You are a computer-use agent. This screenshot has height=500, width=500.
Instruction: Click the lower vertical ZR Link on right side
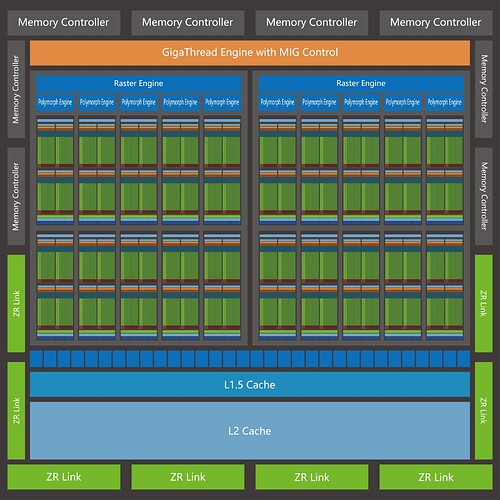[484, 411]
